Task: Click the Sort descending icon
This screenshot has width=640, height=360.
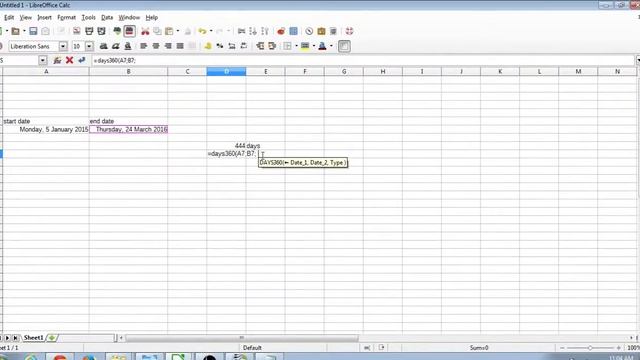Action: 265,31
